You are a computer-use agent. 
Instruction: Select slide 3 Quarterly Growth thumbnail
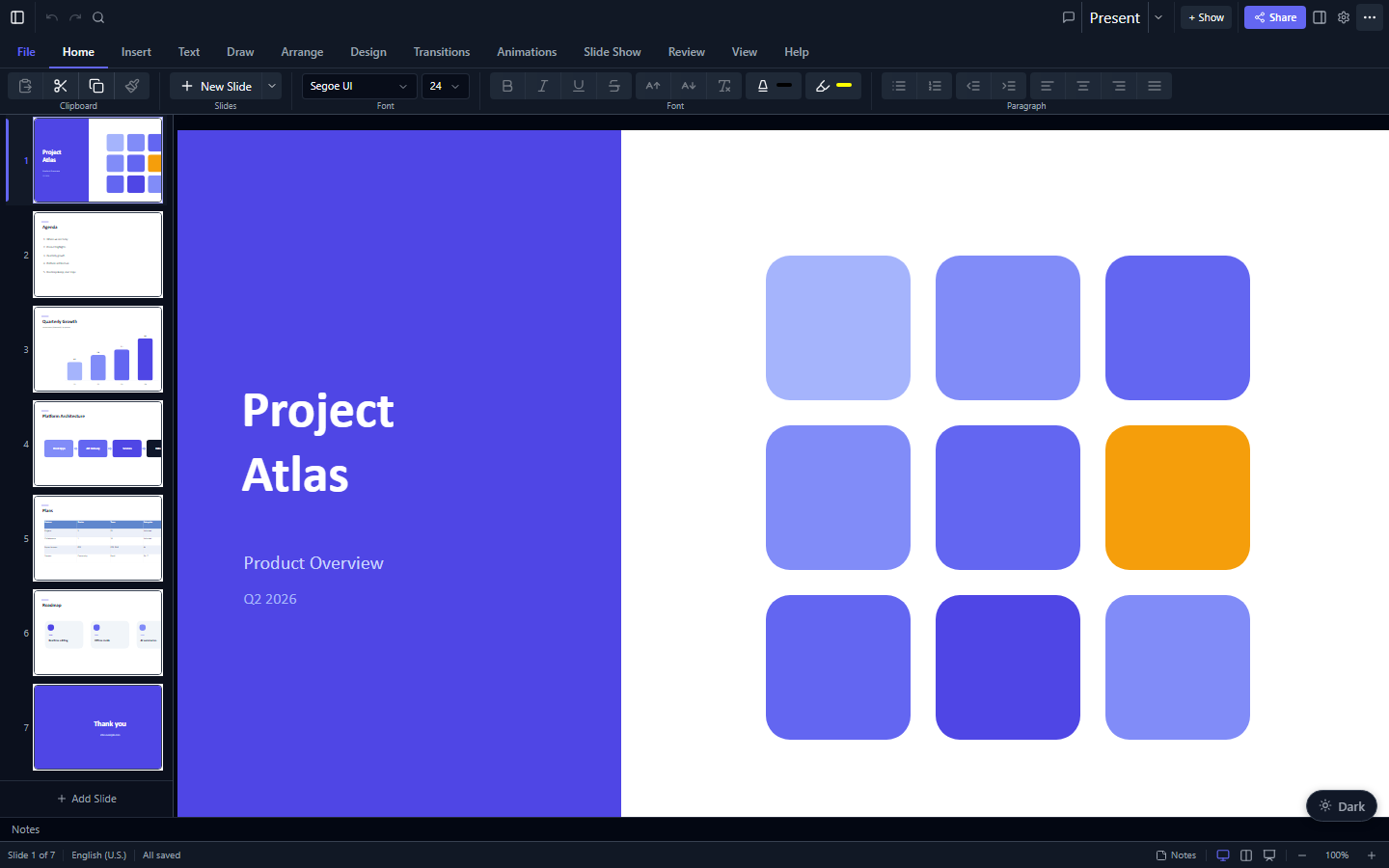click(98, 349)
